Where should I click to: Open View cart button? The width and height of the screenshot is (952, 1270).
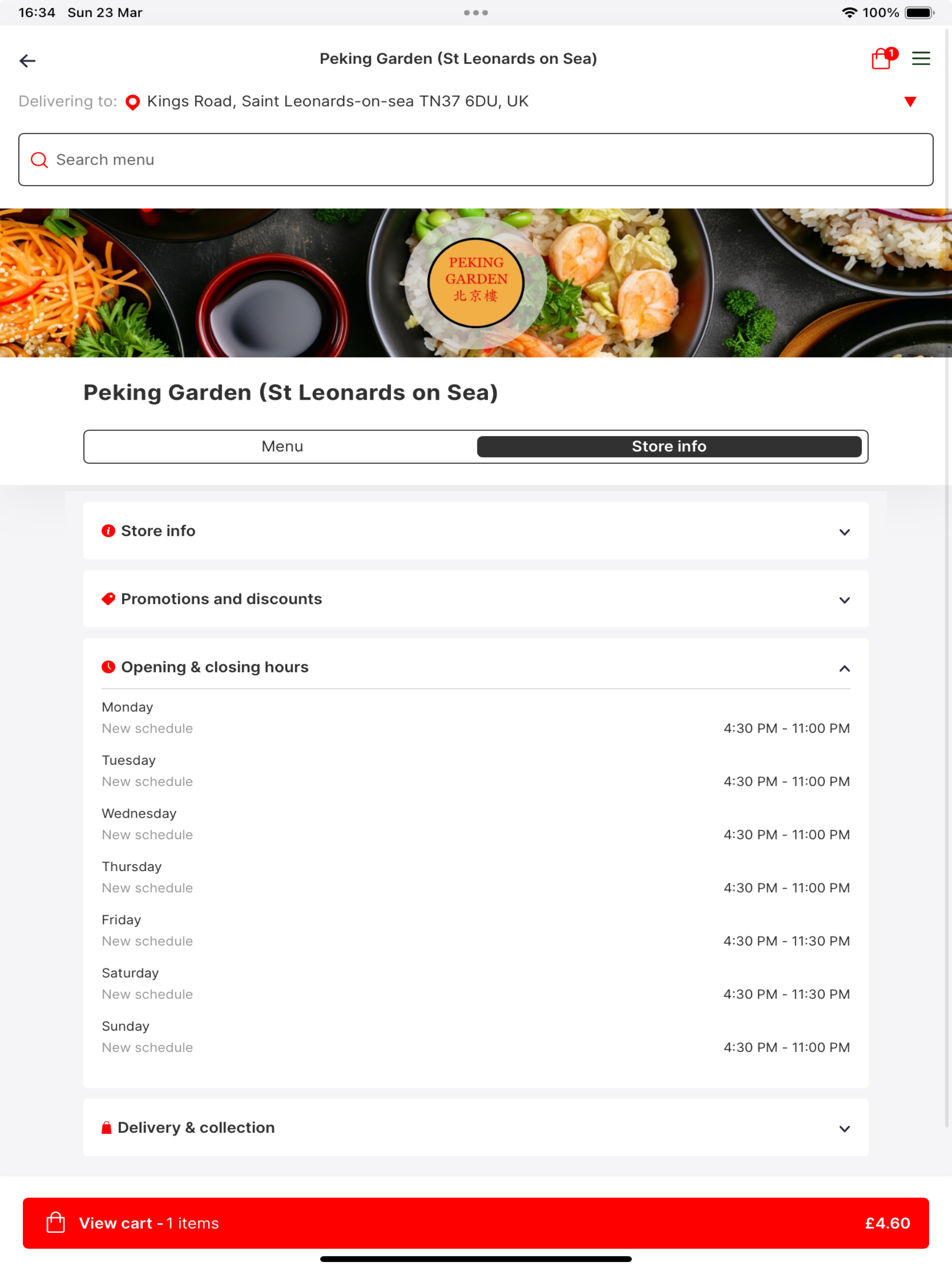(x=476, y=1223)
